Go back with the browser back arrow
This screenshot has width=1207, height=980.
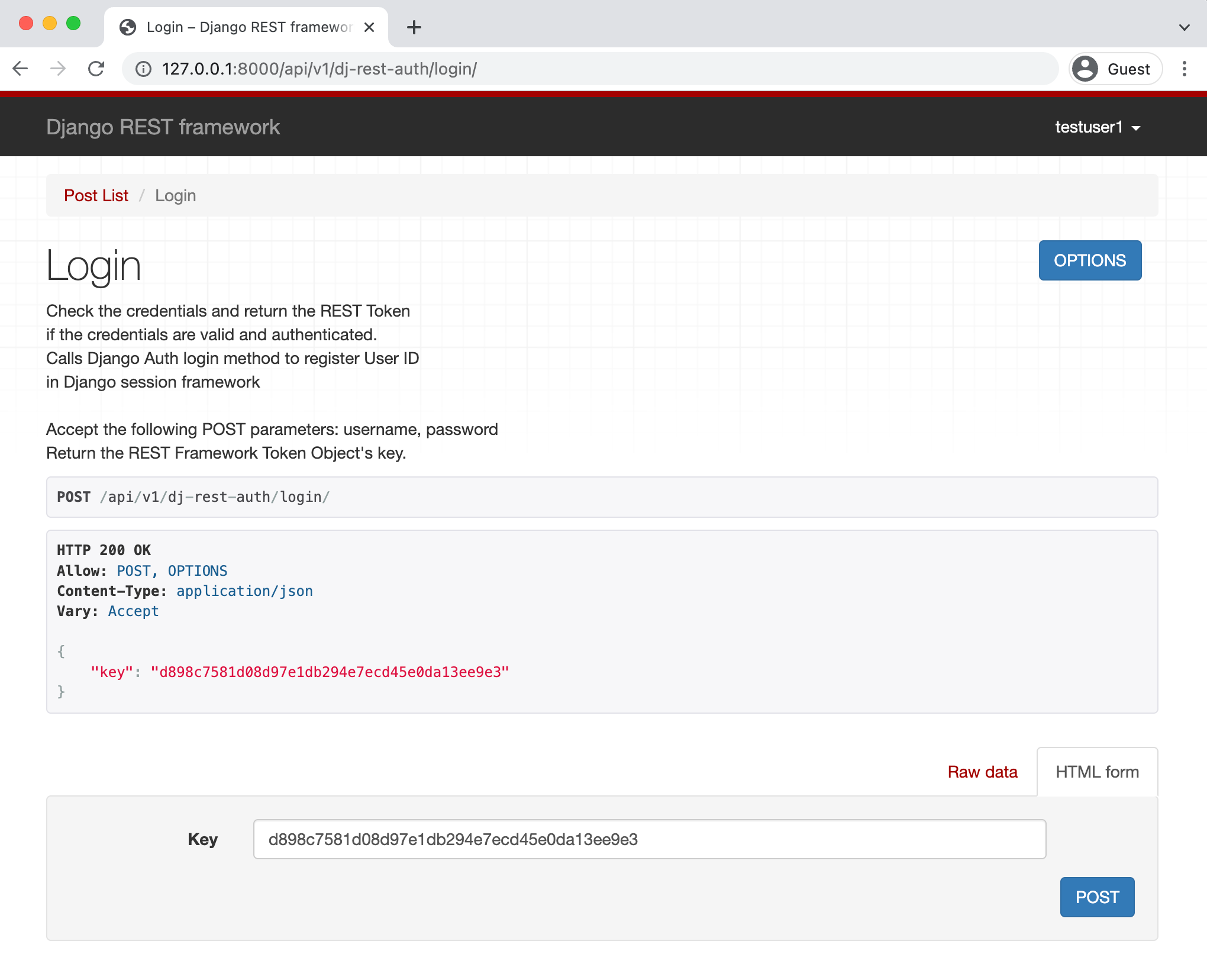pos(21,69)
